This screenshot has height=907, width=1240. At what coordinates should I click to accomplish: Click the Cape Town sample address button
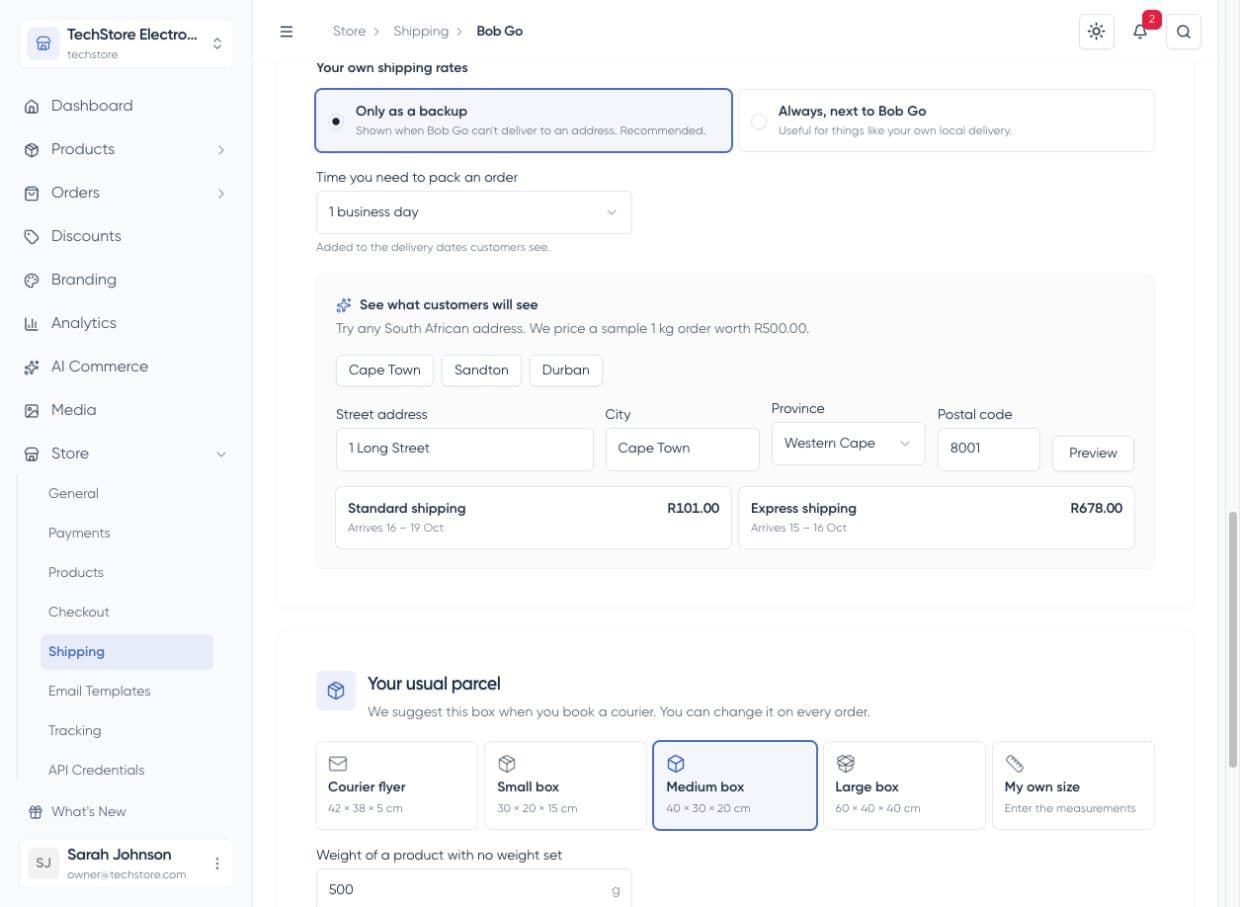(x=385, y=370)
